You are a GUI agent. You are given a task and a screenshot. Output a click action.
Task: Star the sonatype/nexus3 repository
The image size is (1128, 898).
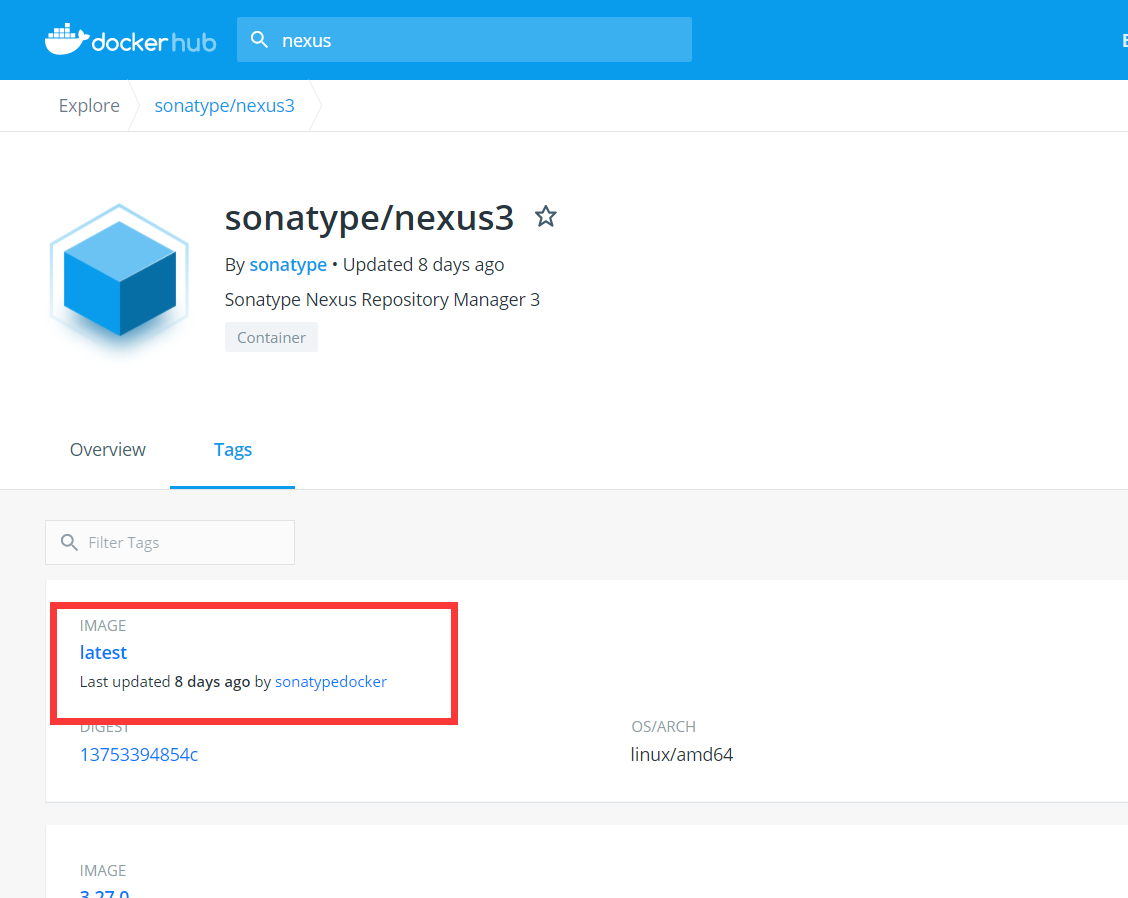click(545, 216)
